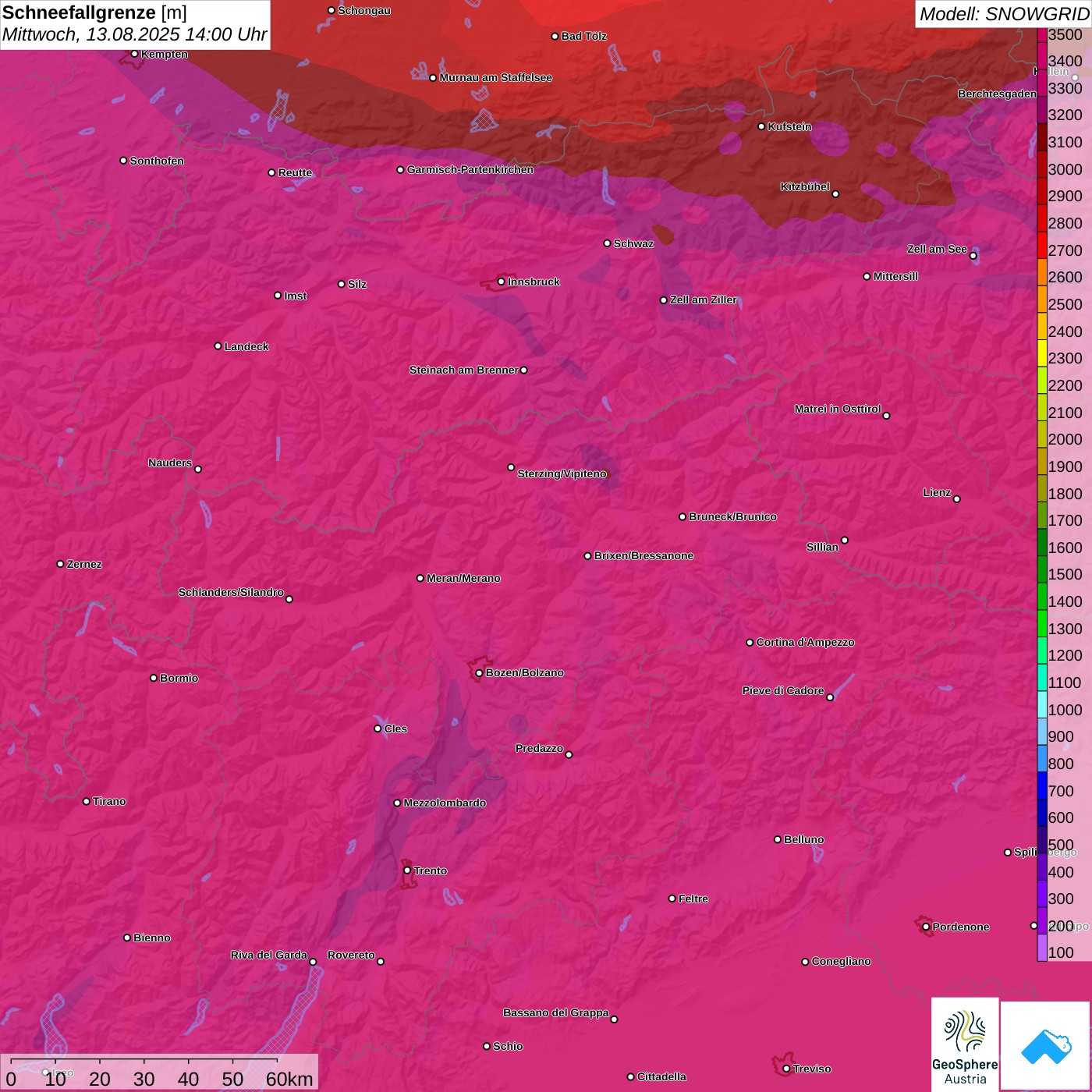Click the Bassano del Grappa label
Image resolution: width=1092 pixels, height=1092 pixels.
555,1012
